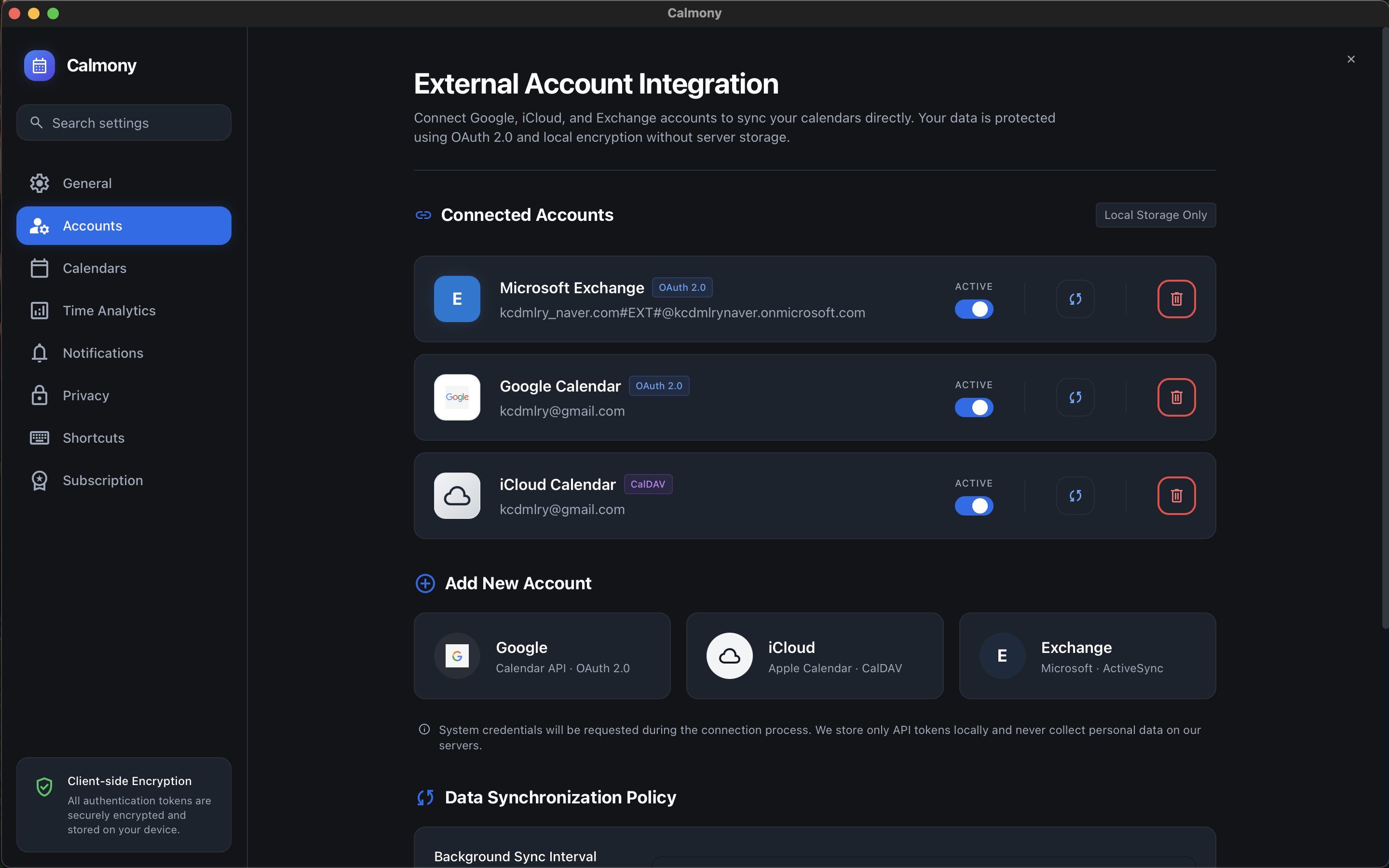Image resolution: width=1389 pixels, height=868 pixels.
Task: Click the Local Storage Only button
Action: (x=1155, y=215)
